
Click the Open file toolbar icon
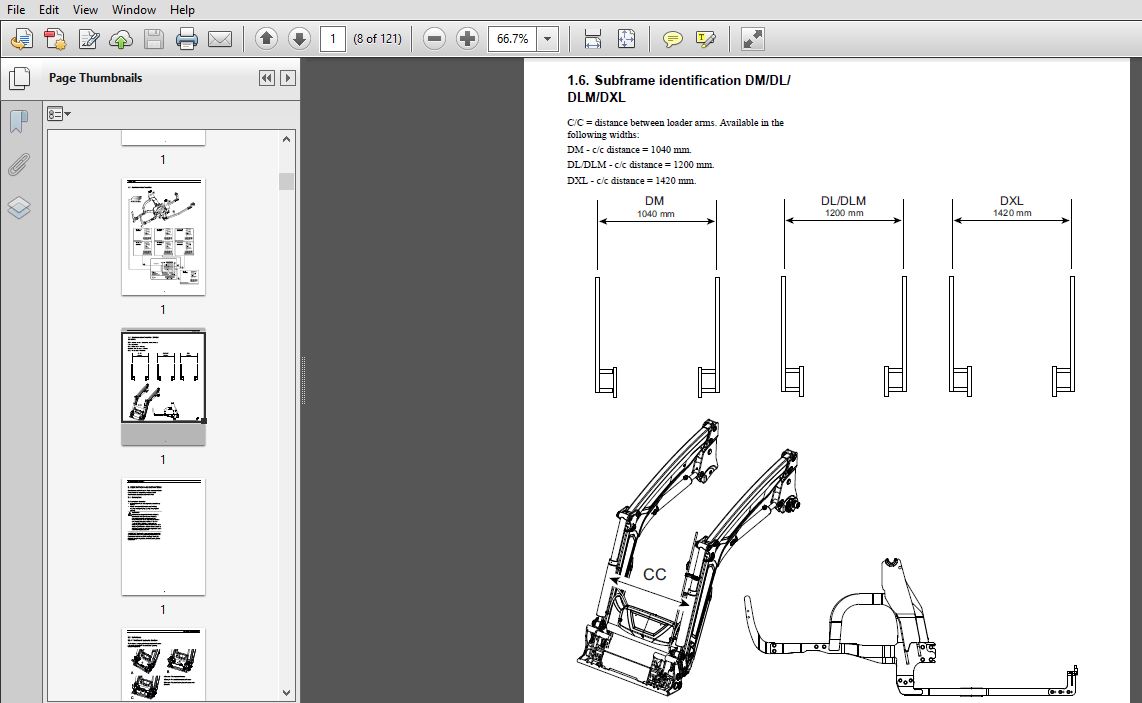[x=22, y=39]
